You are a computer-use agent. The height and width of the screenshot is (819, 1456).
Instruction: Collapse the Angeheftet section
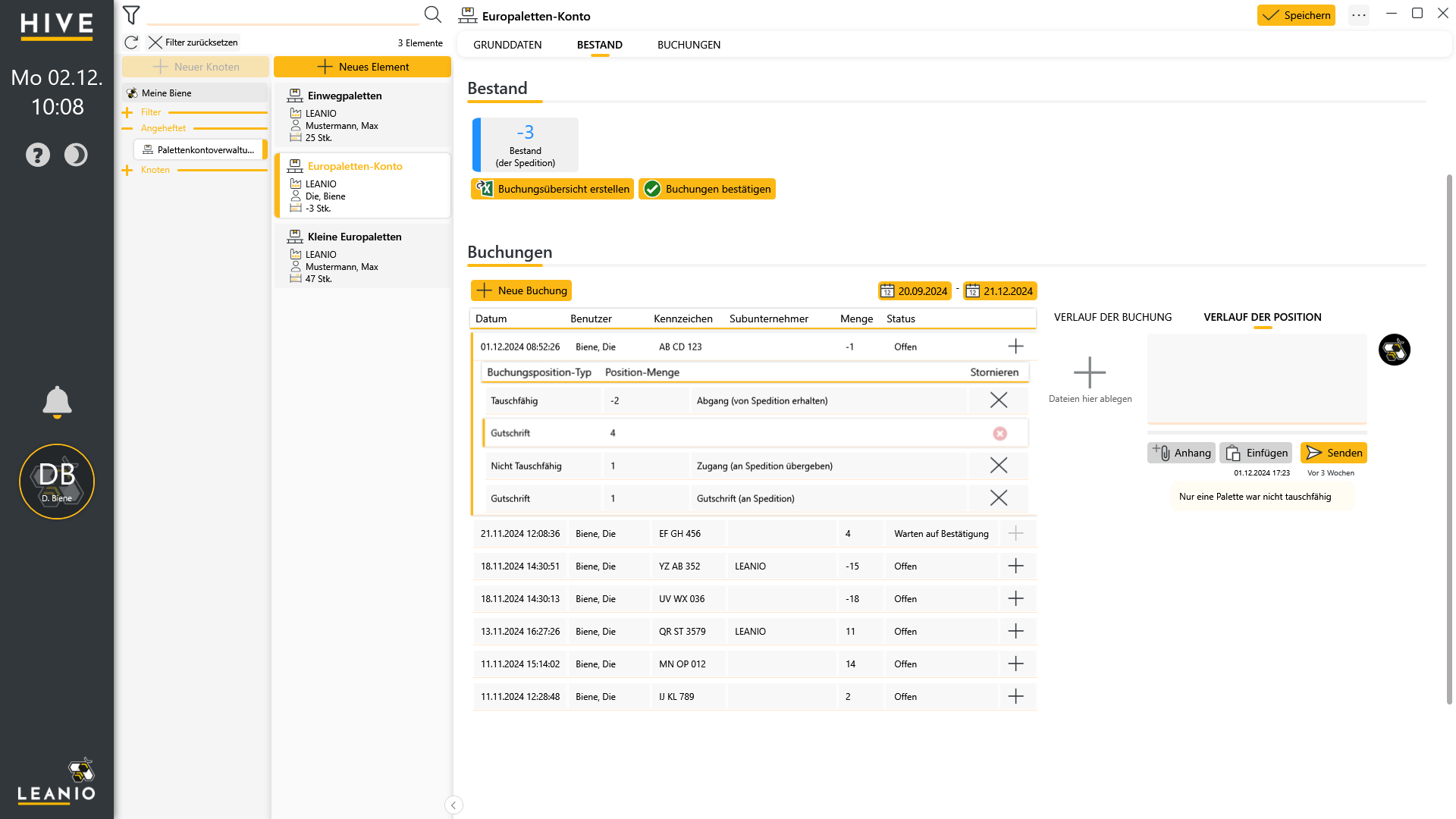tap(127, 128)
